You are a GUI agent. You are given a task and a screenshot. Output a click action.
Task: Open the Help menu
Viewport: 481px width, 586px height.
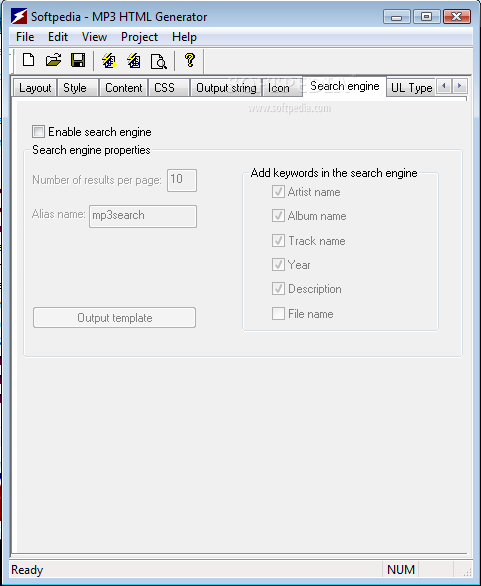pos(184,37)
